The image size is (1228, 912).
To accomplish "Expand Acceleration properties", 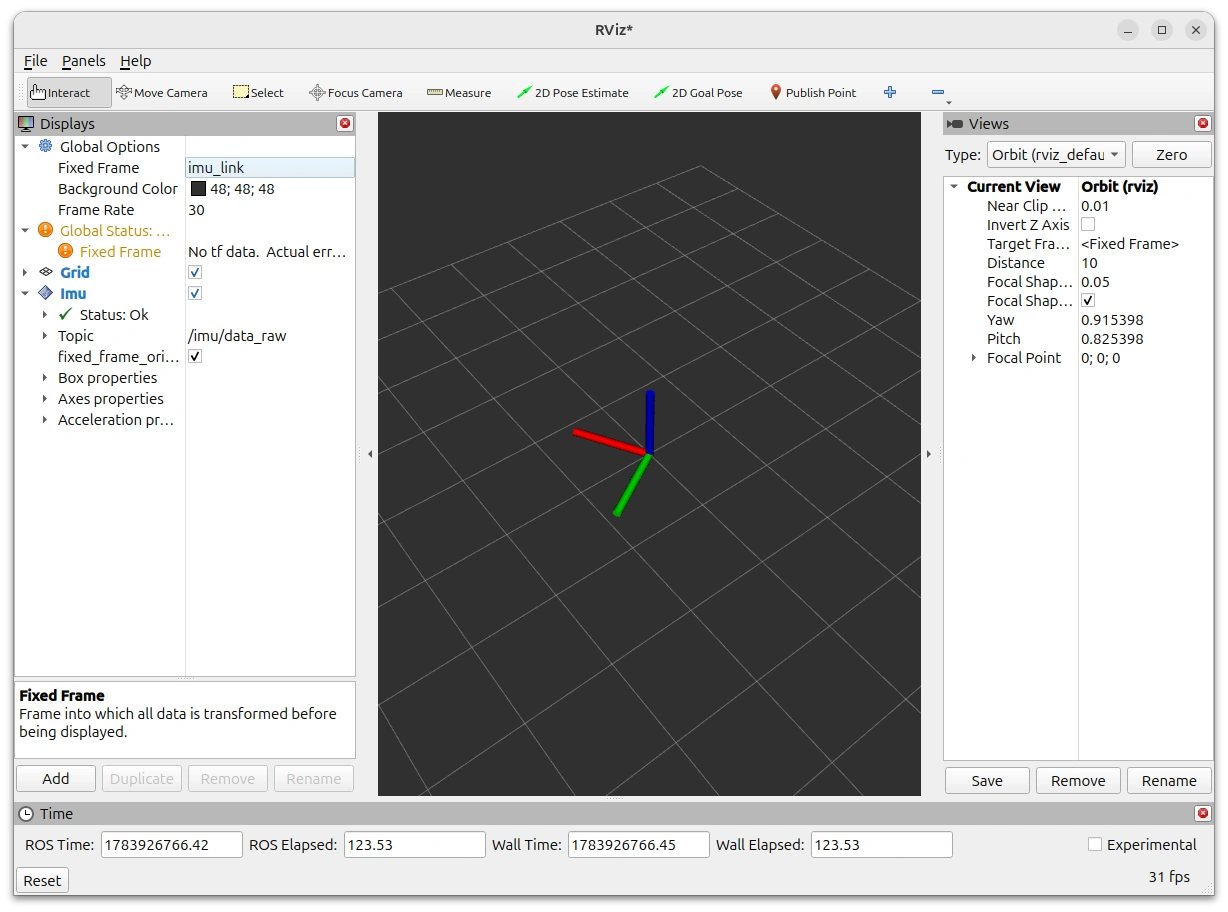I will (x=45, y=420).
